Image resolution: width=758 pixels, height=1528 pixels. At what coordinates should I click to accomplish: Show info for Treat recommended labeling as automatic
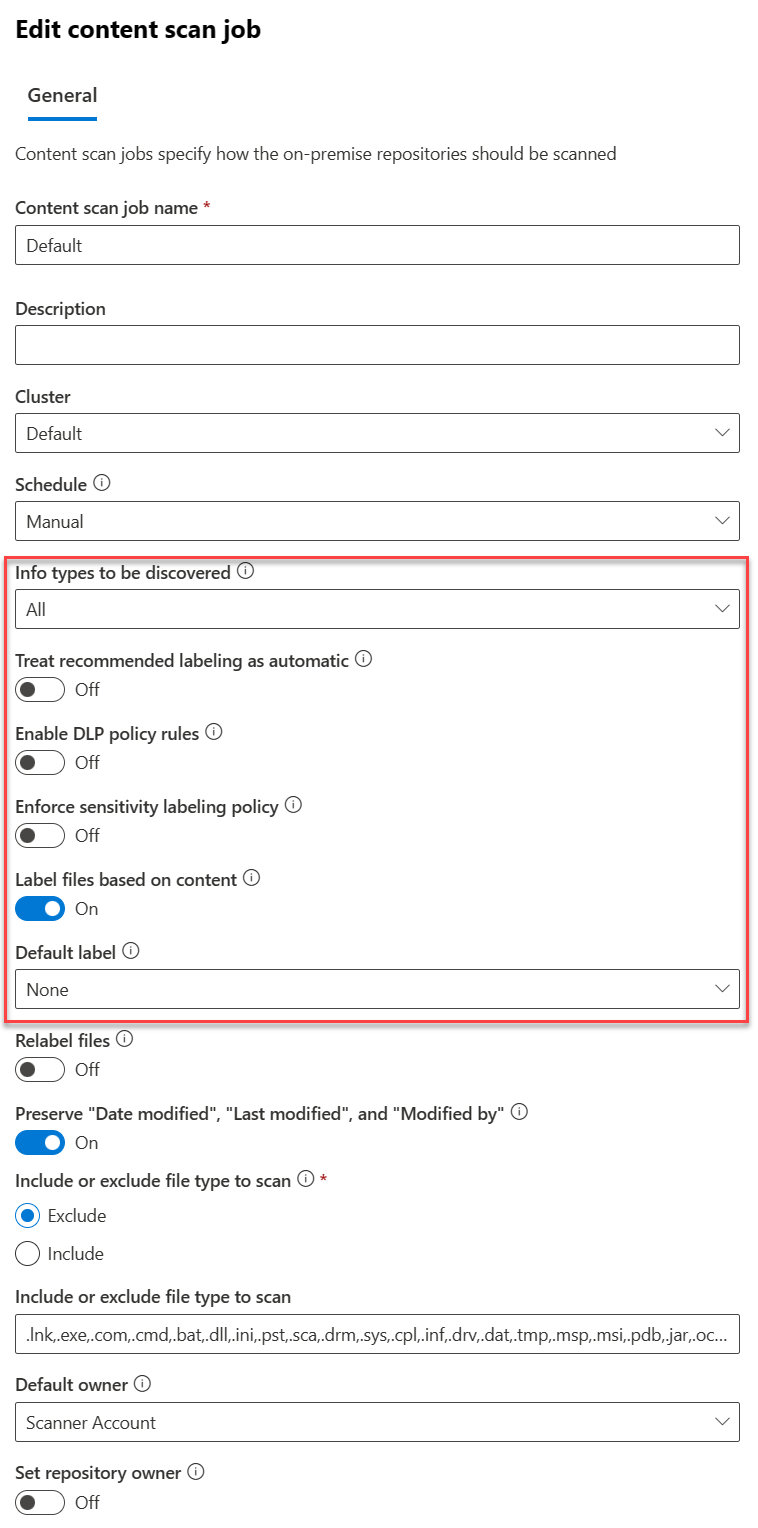[x=364, y=660]
